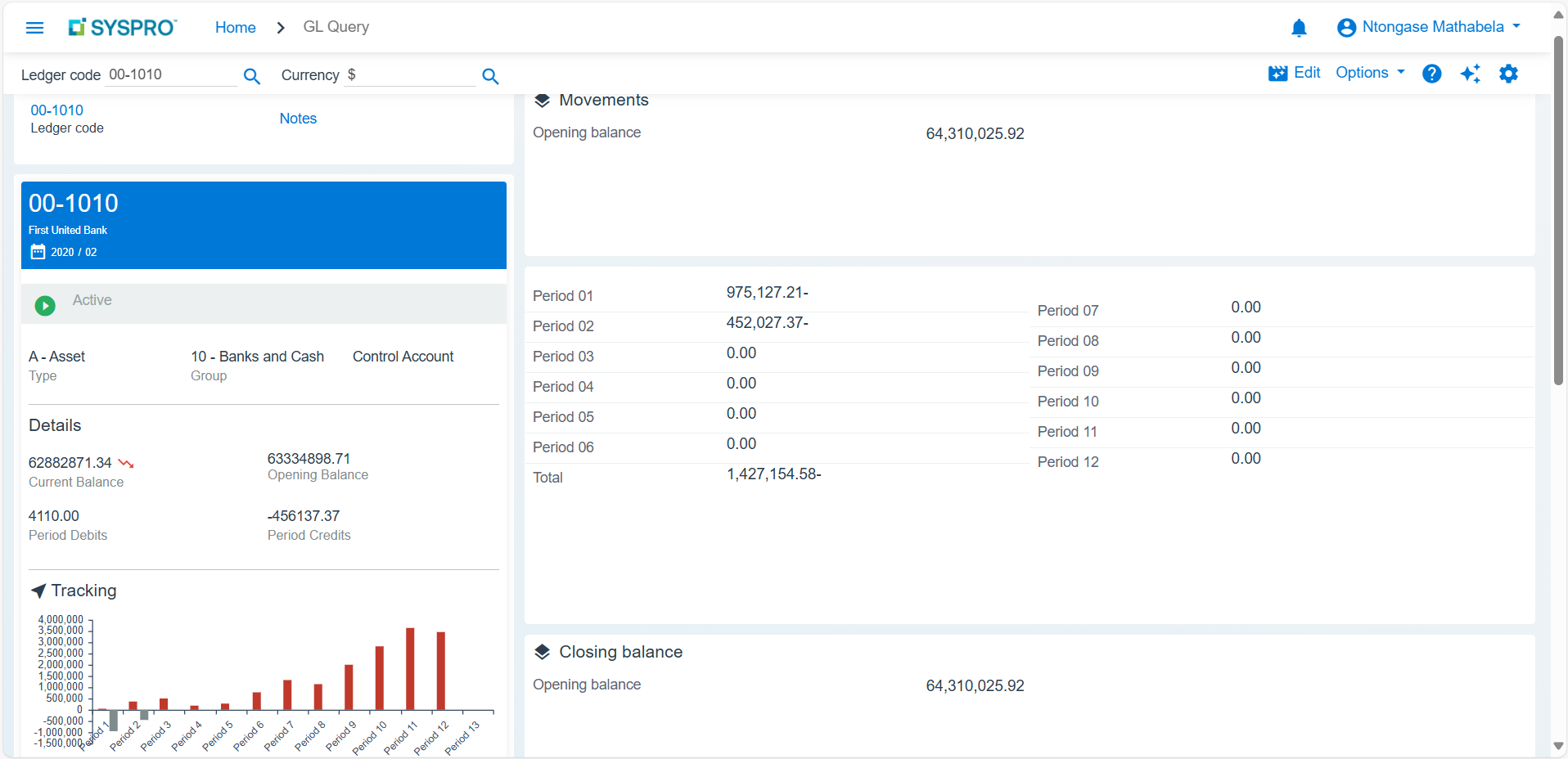Open the help question mark icon
Viewport: 1568px width, 759px height.
coord(1431,74)
